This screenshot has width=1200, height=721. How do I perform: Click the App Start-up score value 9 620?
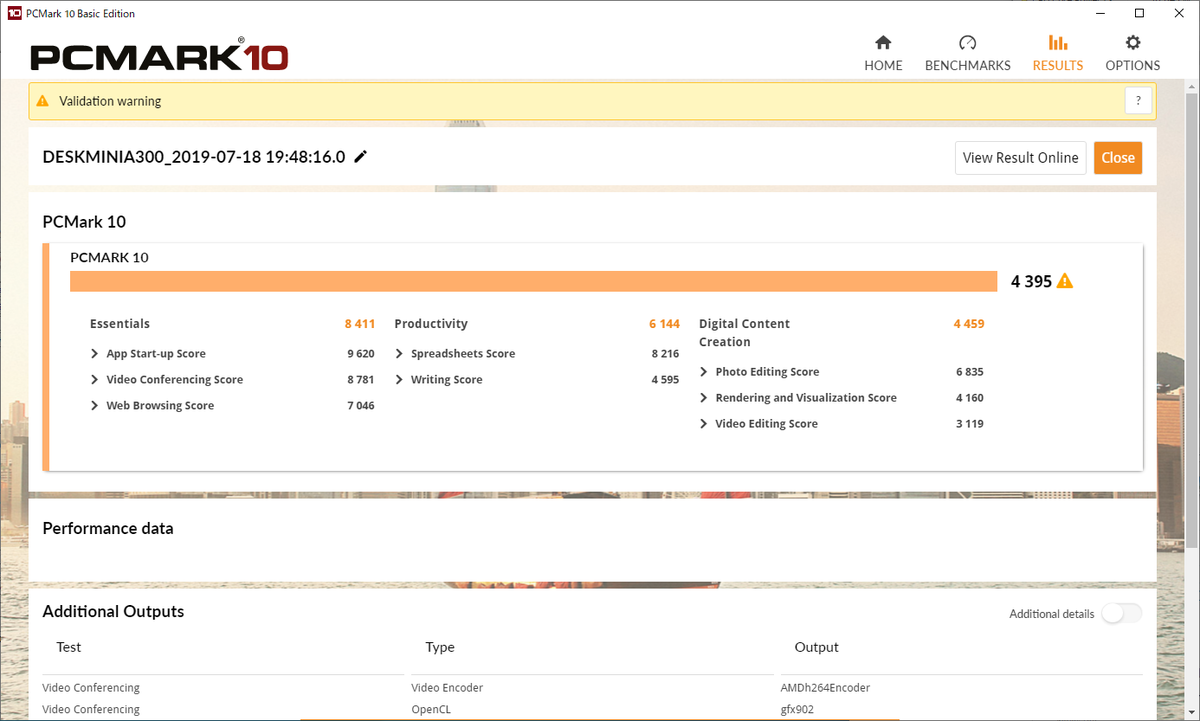[361, 354]
